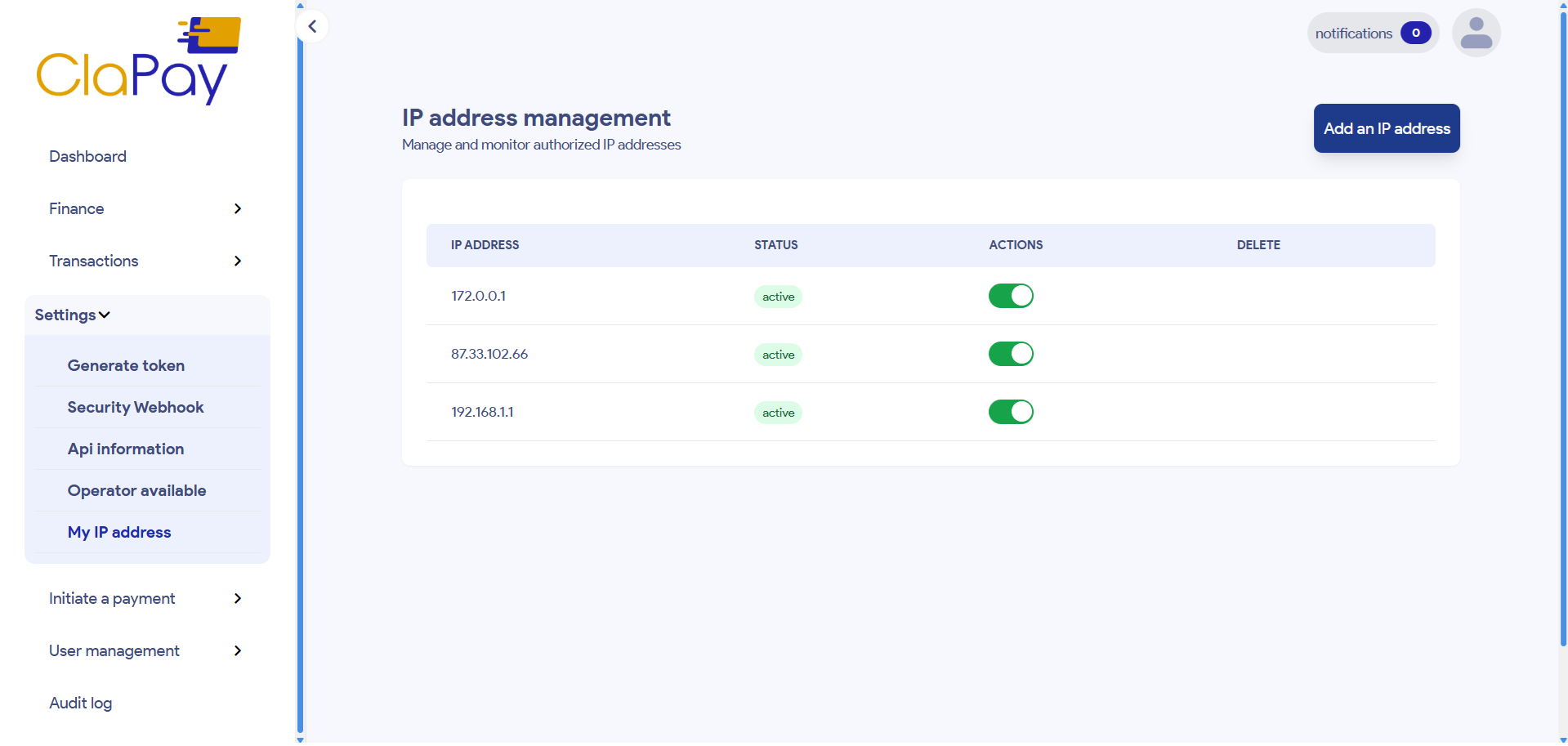This screenshot has width=1568, height=746.
Task: Click the Add an IP address button
Action: [x=1386, y=128]
